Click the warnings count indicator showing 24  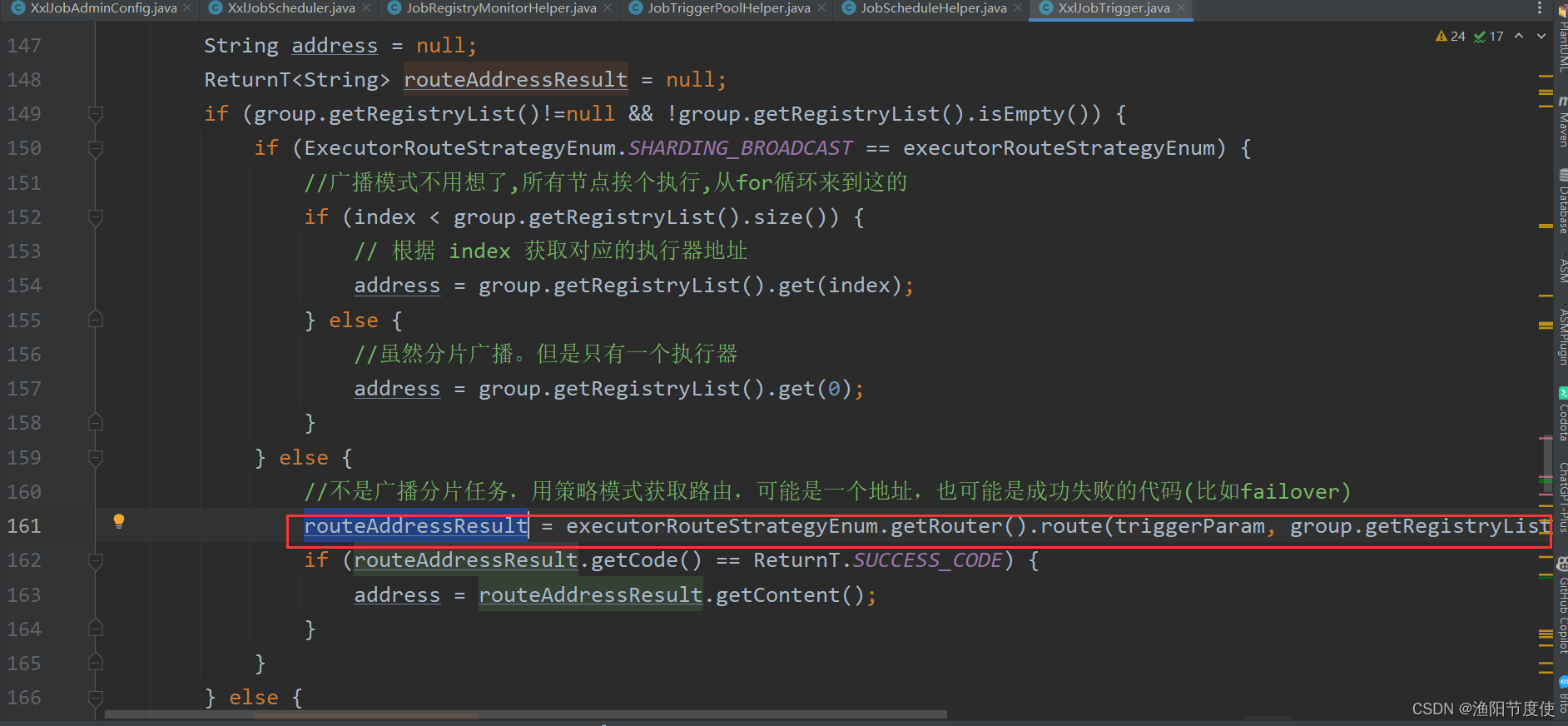click(x=1451, y=37)
